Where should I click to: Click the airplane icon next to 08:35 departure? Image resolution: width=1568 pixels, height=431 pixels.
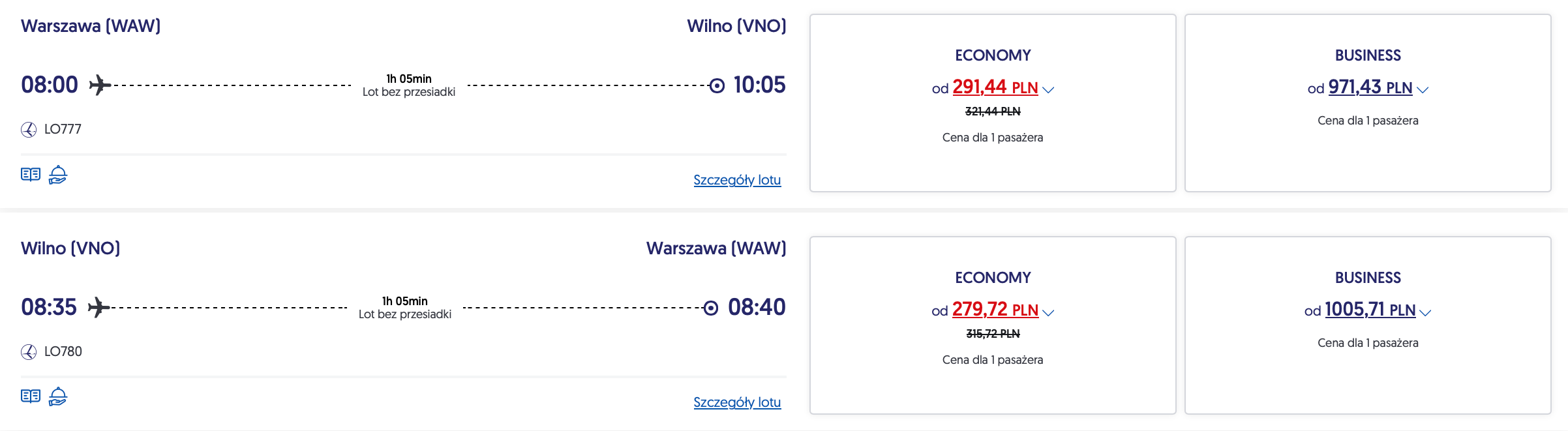98,307
